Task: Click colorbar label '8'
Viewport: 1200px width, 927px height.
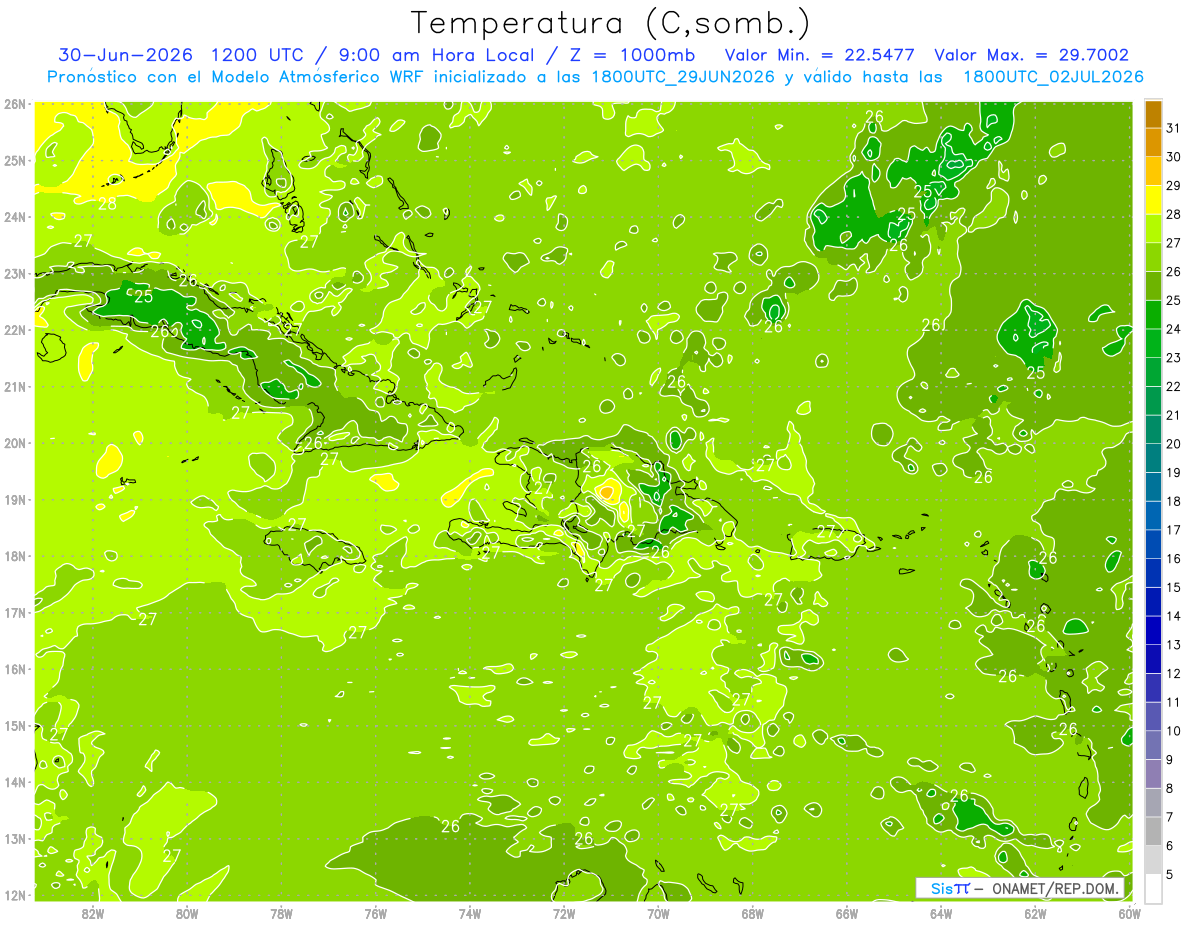Action: tap(1170, 789)
